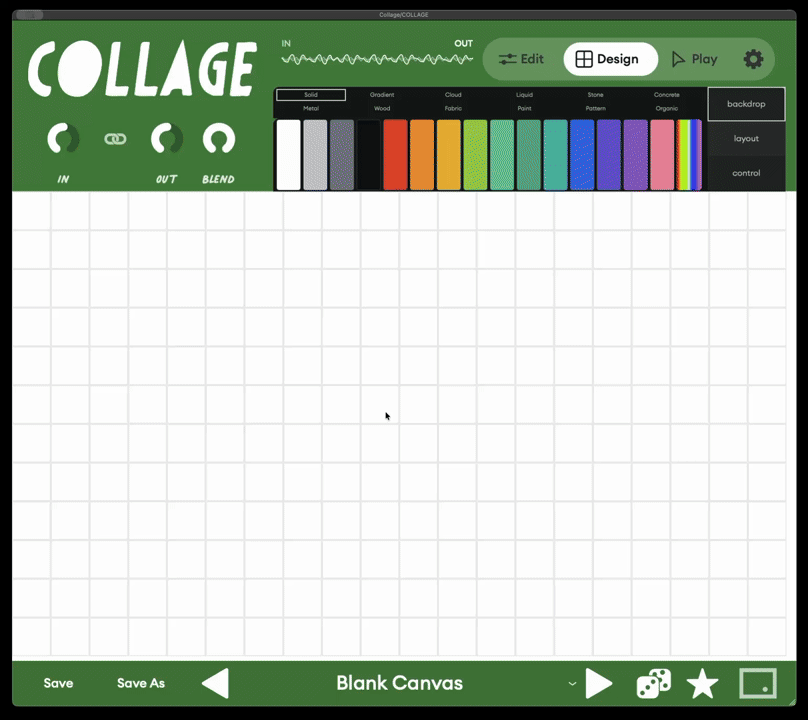This screenshot has height=720, width=808.
Task: Click the window size rectangle icon
Action: tap(758, 683)
